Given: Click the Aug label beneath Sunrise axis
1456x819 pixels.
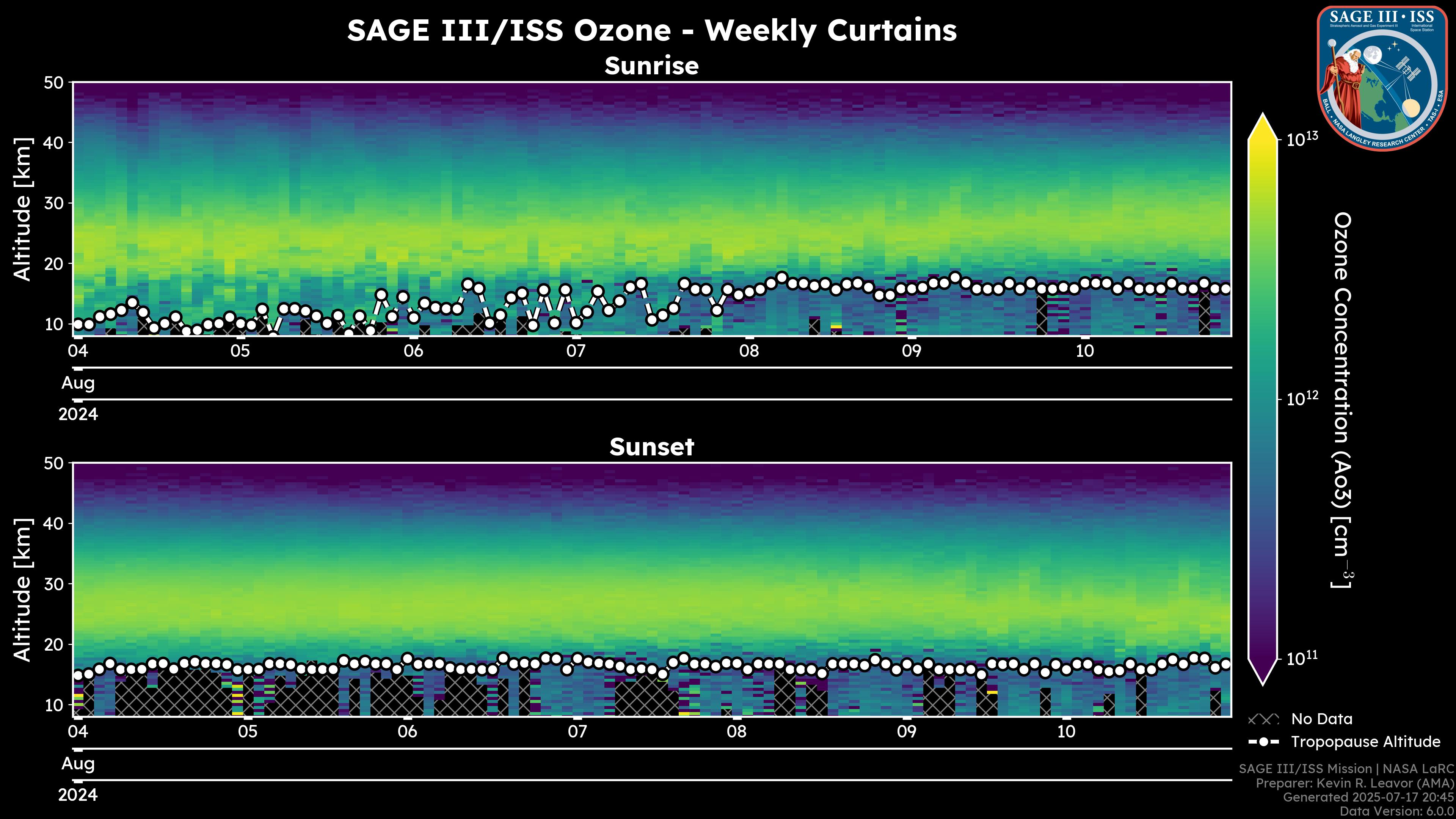Looking at the screenshot, I should [78, 383].
